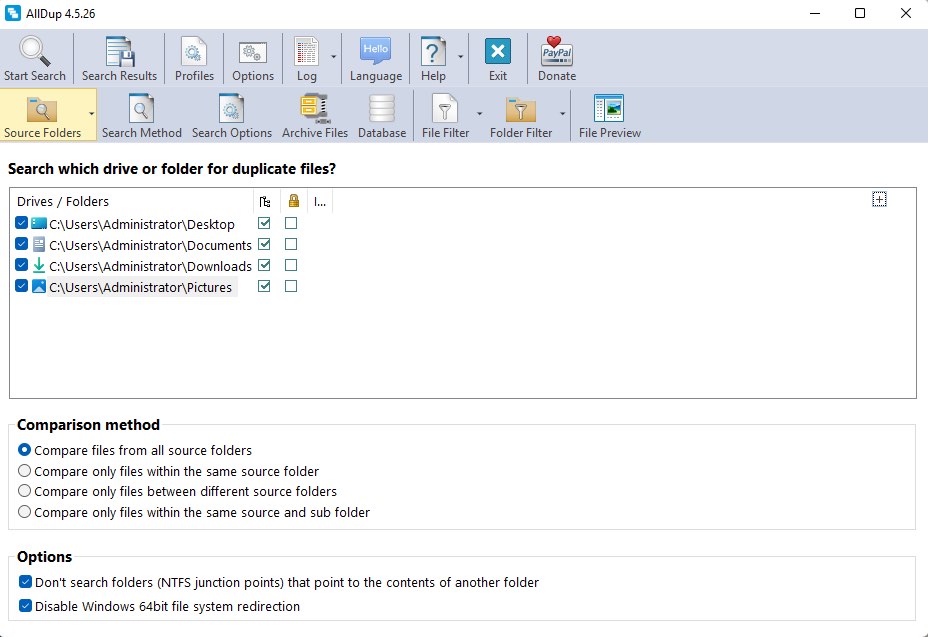Screen dimensions: 928x637
Task: Donate via PayPal
Action: click(555, 57)
